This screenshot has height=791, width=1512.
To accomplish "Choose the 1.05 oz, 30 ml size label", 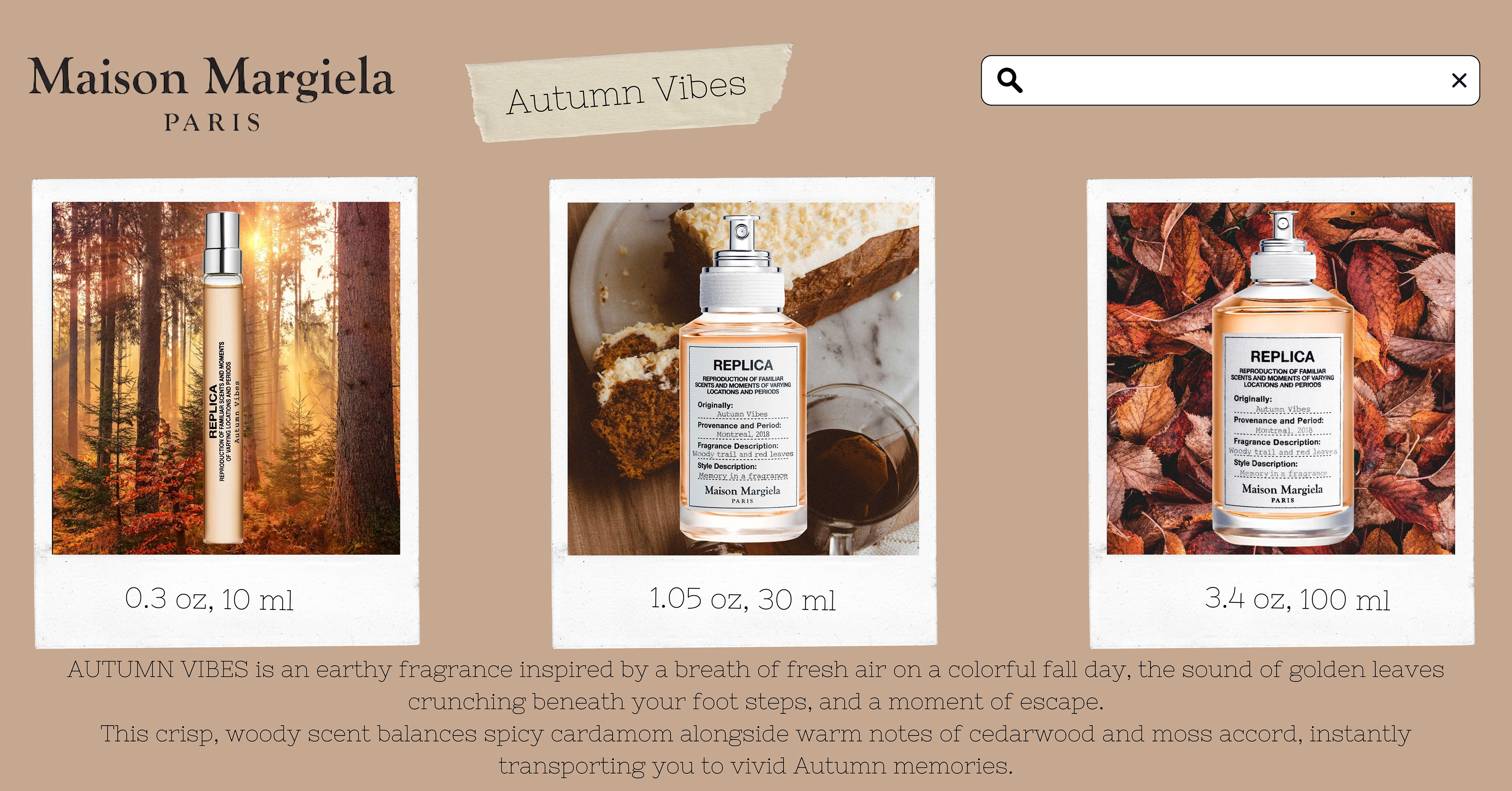I will click(743, 599).
